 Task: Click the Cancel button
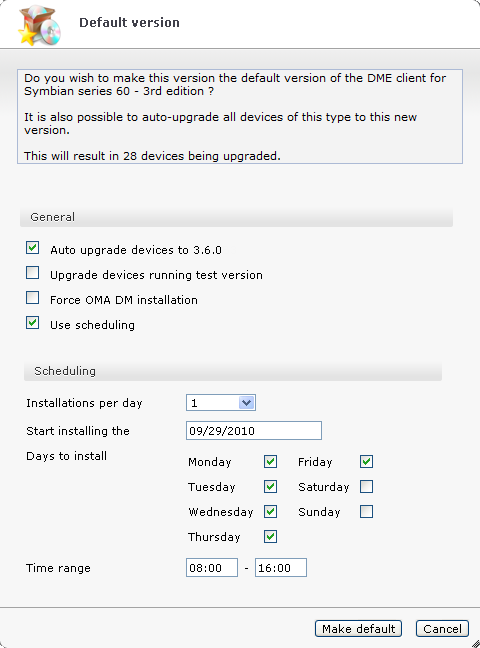(442, 629)
